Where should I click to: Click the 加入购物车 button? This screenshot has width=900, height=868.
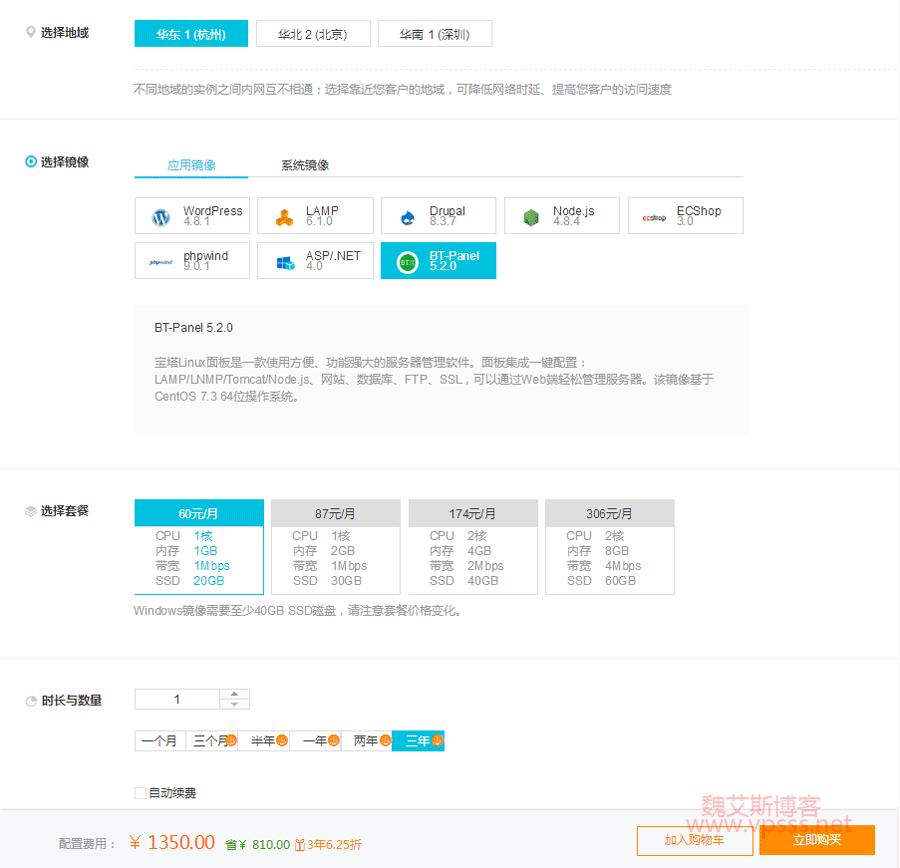(694, 840)
